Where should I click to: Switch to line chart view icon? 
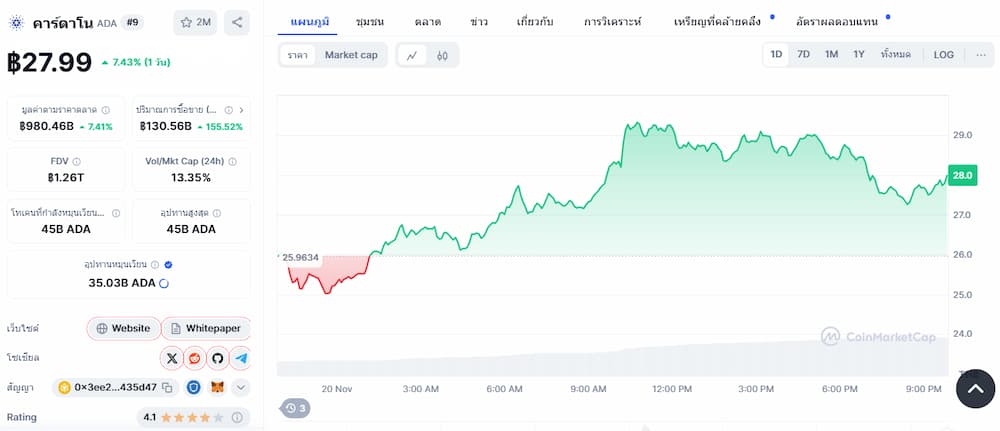(x=412, y=55)
